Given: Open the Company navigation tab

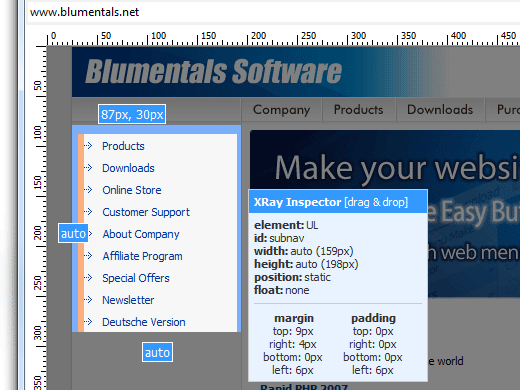Looking at the screenshot, I should [281, 110].
